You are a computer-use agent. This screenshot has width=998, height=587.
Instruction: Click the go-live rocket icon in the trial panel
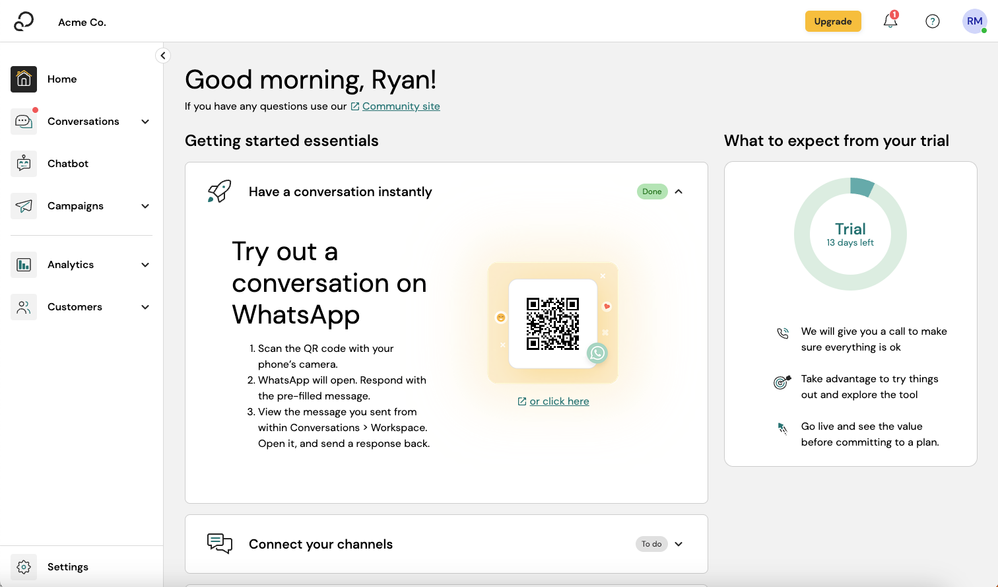[x=782, y=428]
